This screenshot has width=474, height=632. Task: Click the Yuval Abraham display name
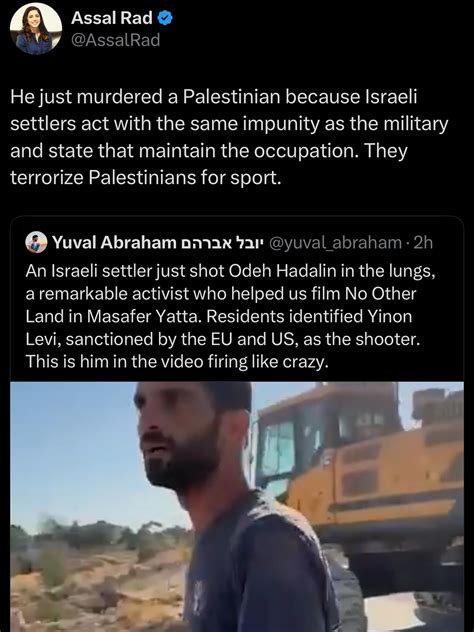[x=114, y=243]
